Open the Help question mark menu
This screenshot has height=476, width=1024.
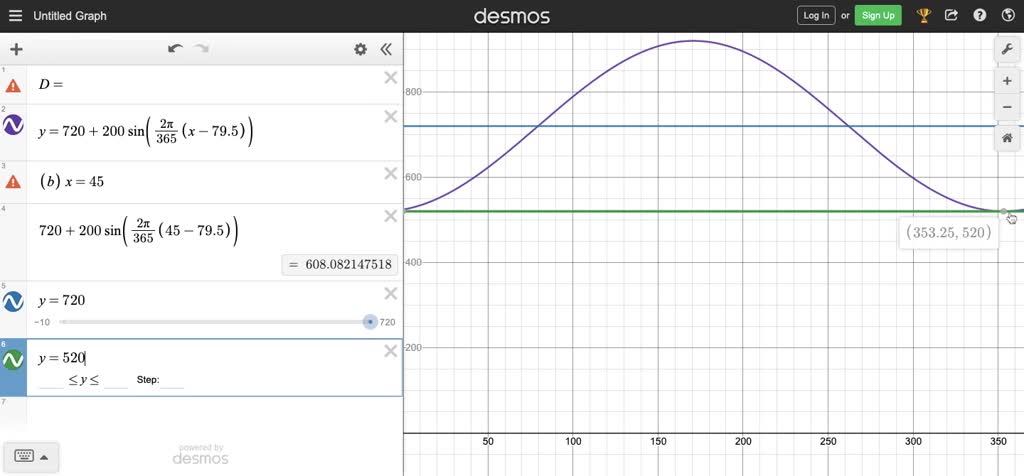(x=980, y=15)
